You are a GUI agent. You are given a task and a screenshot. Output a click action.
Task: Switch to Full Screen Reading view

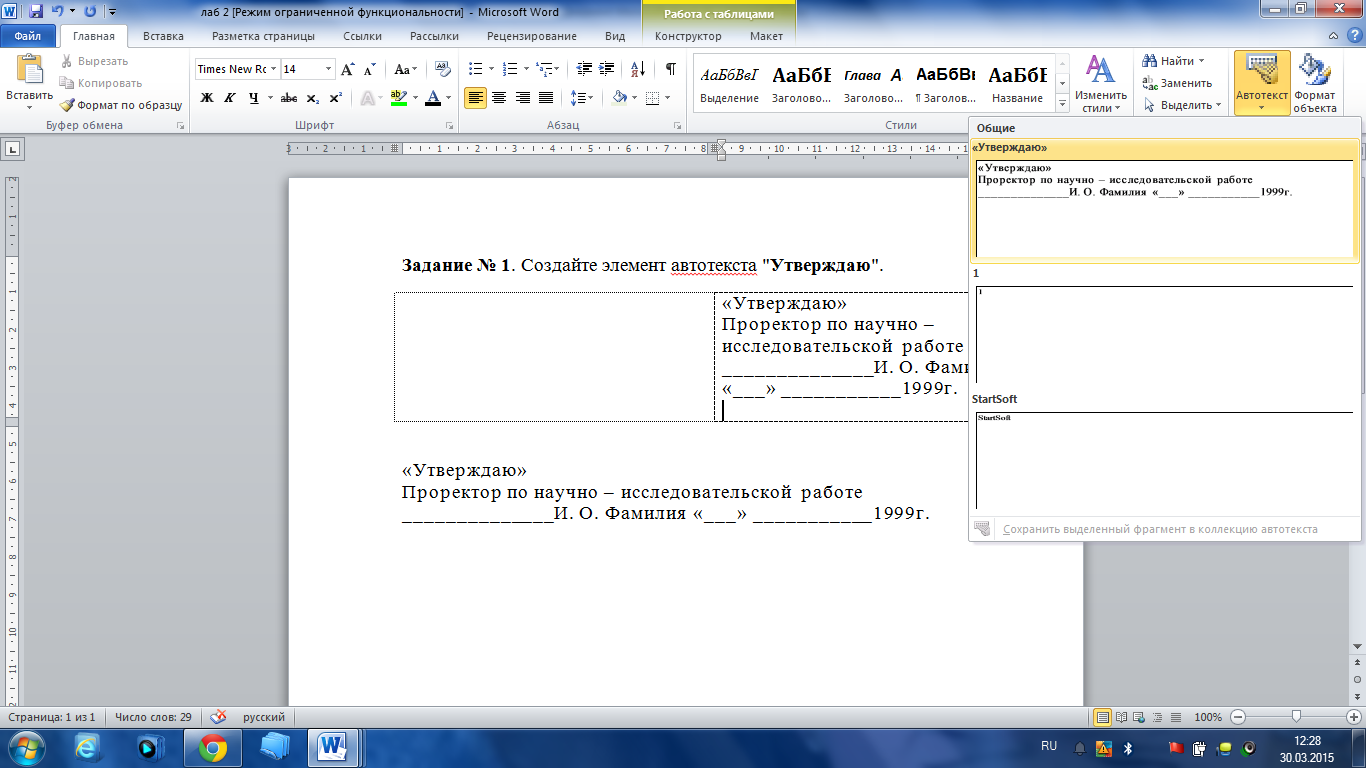coord(1123,717)
